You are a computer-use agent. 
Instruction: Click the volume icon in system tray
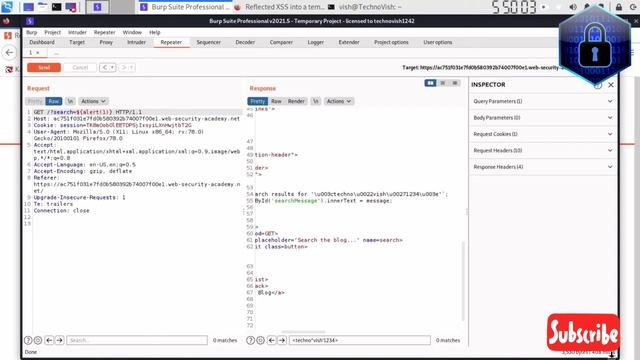573,7
